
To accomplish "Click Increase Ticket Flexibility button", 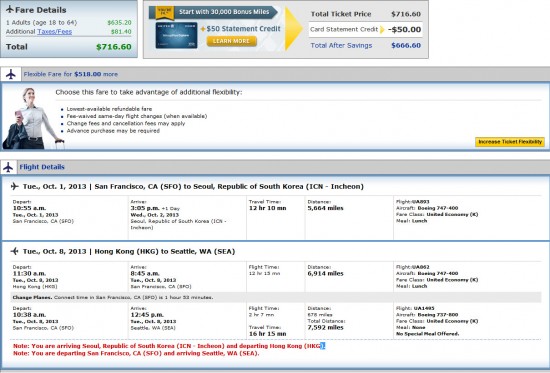I will (x=510, y=142).
